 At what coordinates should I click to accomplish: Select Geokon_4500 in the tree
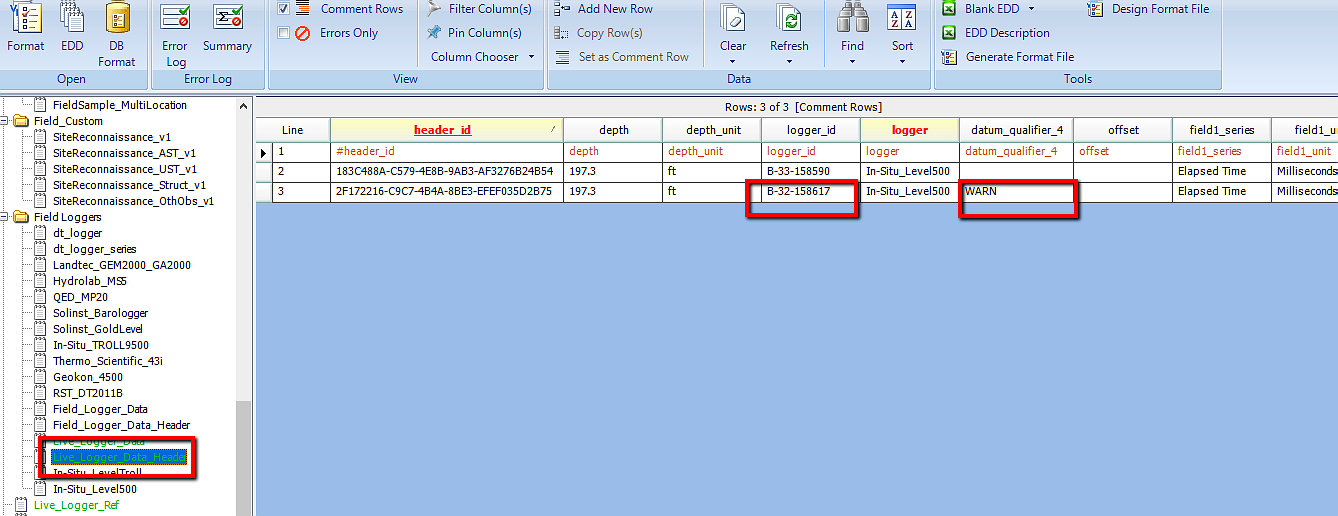(88, 377)
